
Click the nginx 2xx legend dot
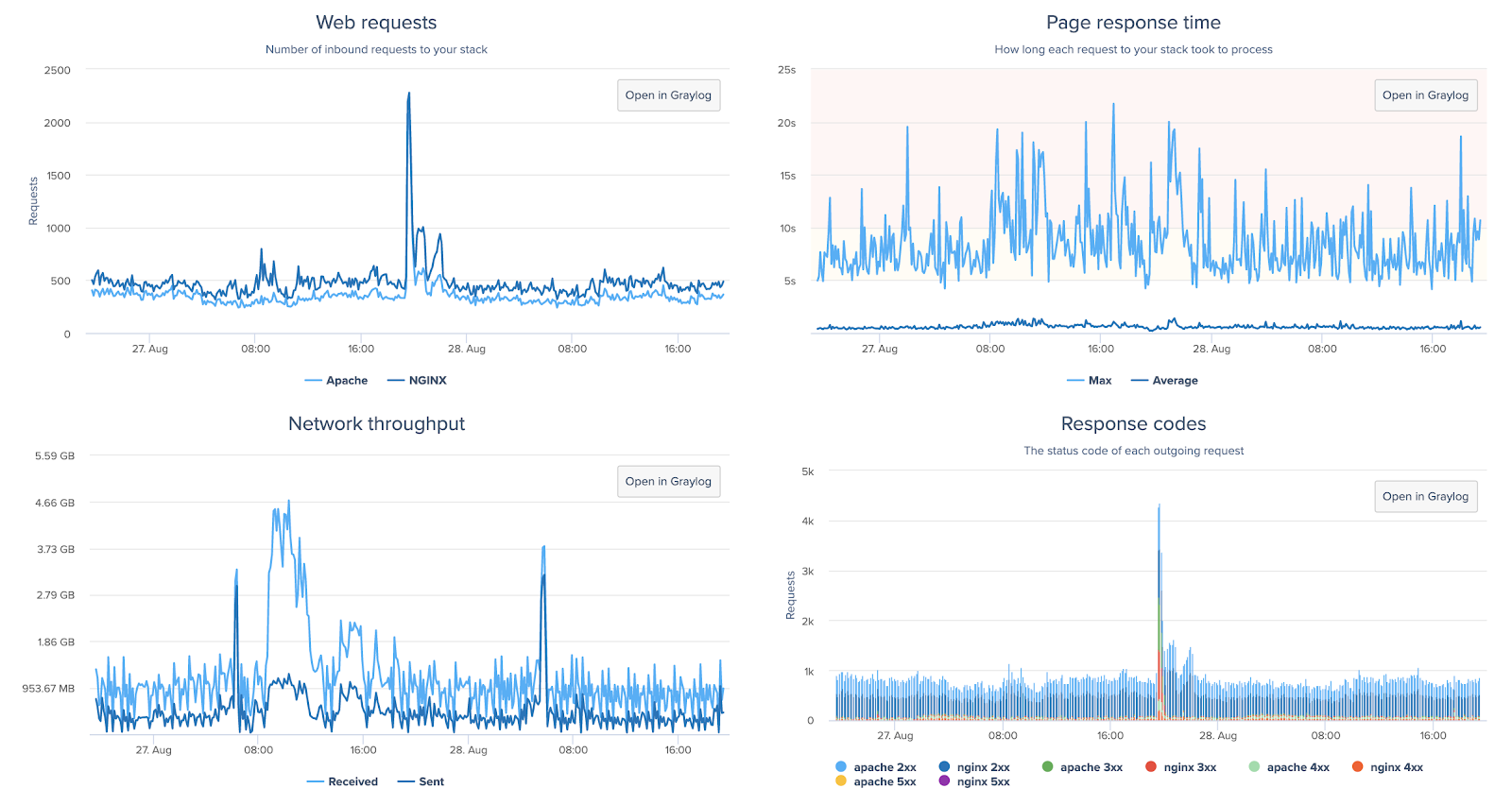tap(944, 766)
